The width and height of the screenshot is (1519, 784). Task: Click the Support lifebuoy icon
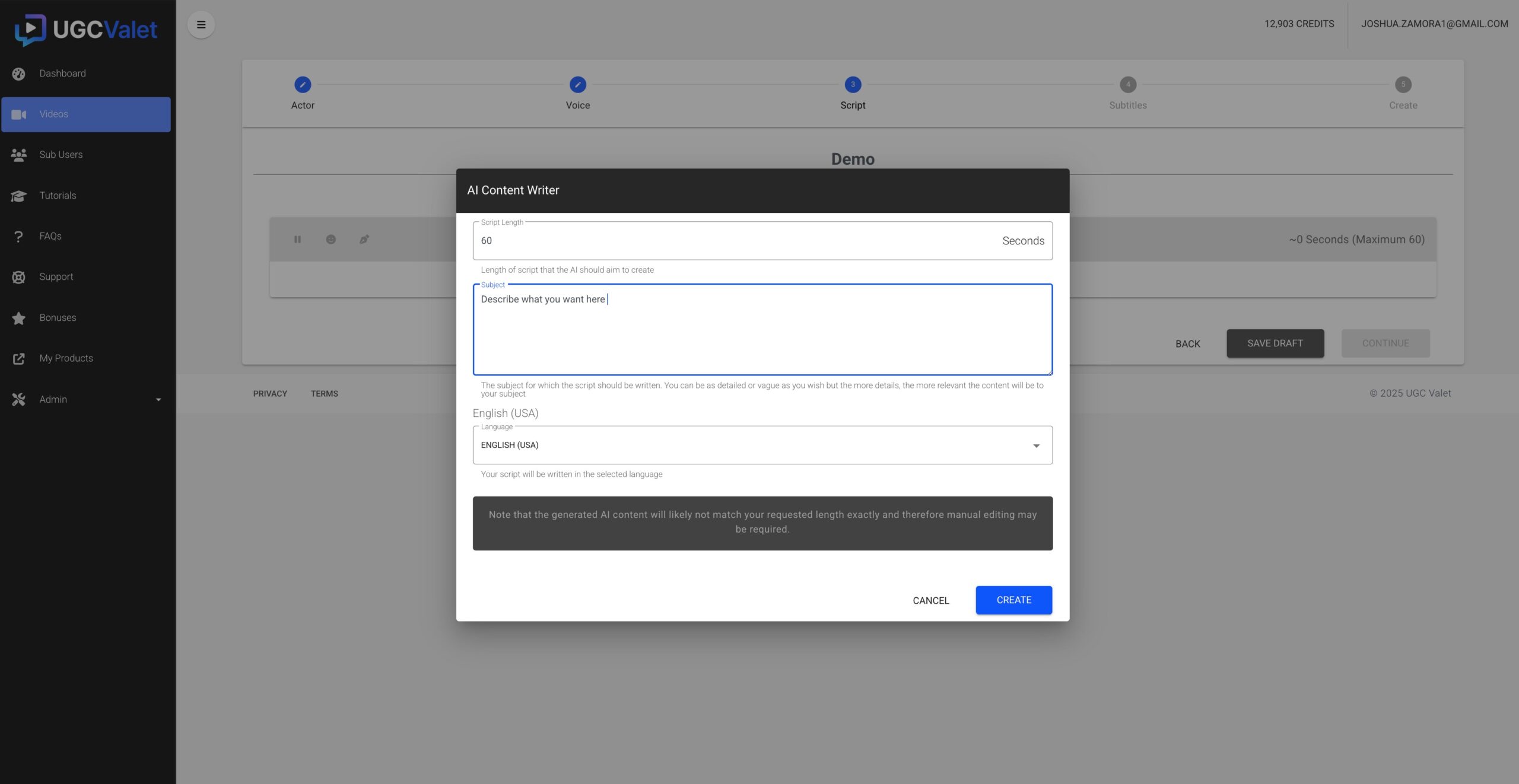[x=18, y=277]
